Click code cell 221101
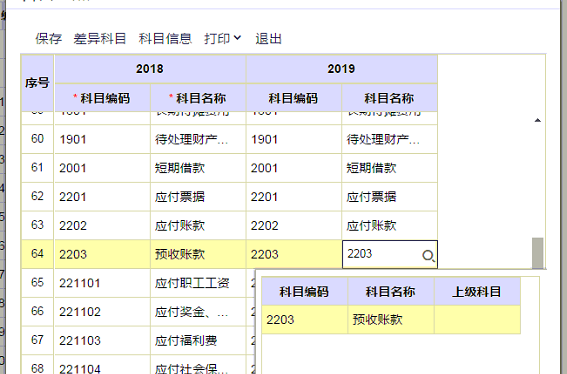This screenshot has height=374, width=567. (x=102, y=283)
